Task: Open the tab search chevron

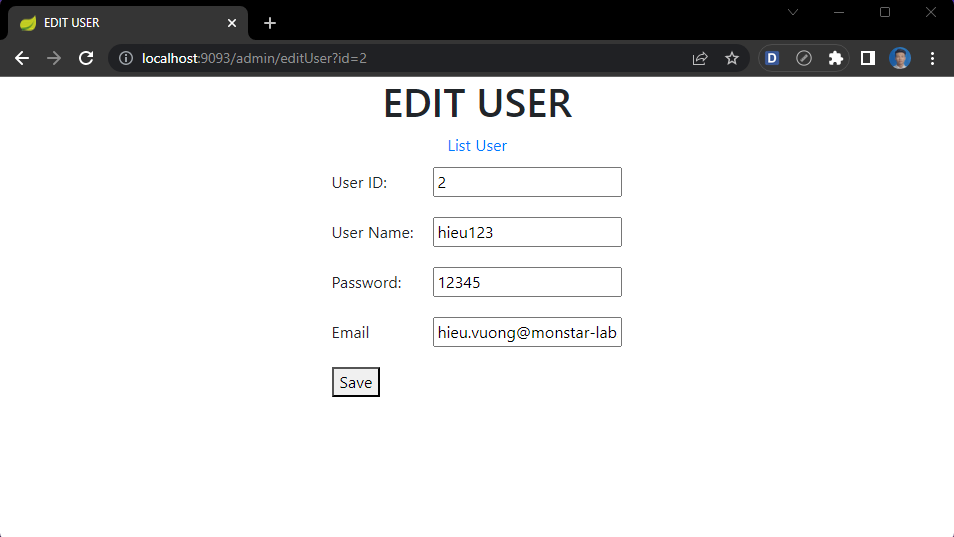Action: 793,12
